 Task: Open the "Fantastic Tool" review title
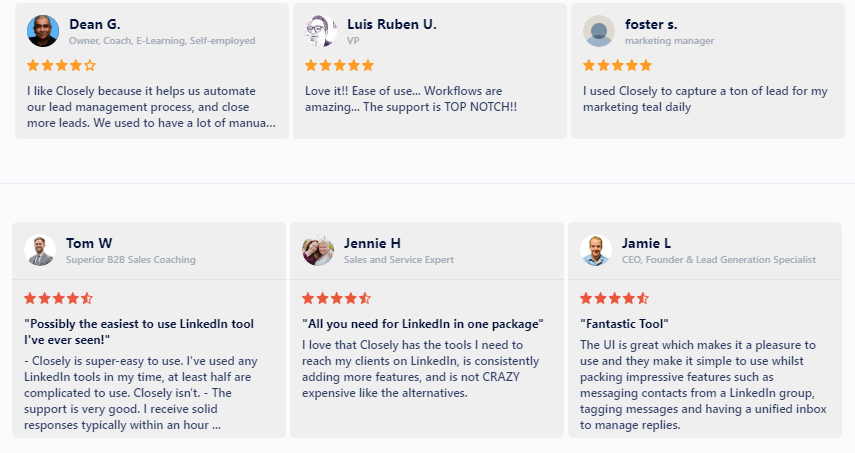(x=624, y=324)
